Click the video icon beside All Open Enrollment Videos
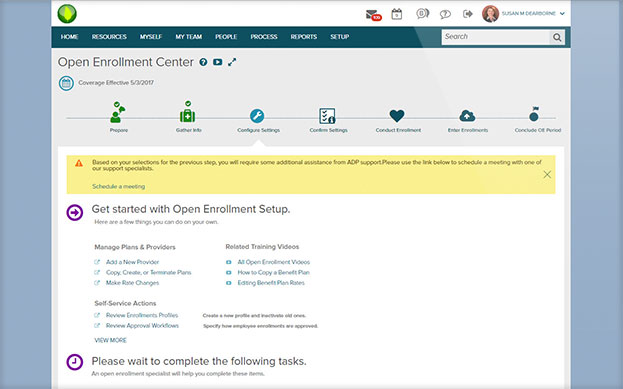The image size is (623, 389). point(228,262)
